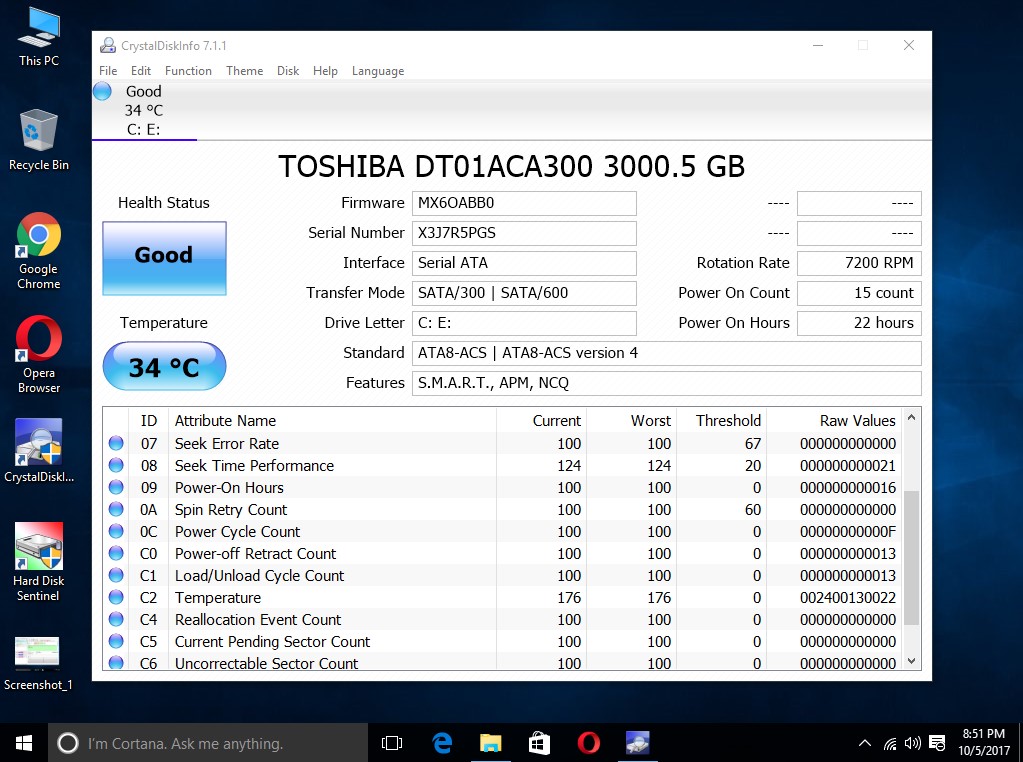Open the Function menu

(188, 71)
